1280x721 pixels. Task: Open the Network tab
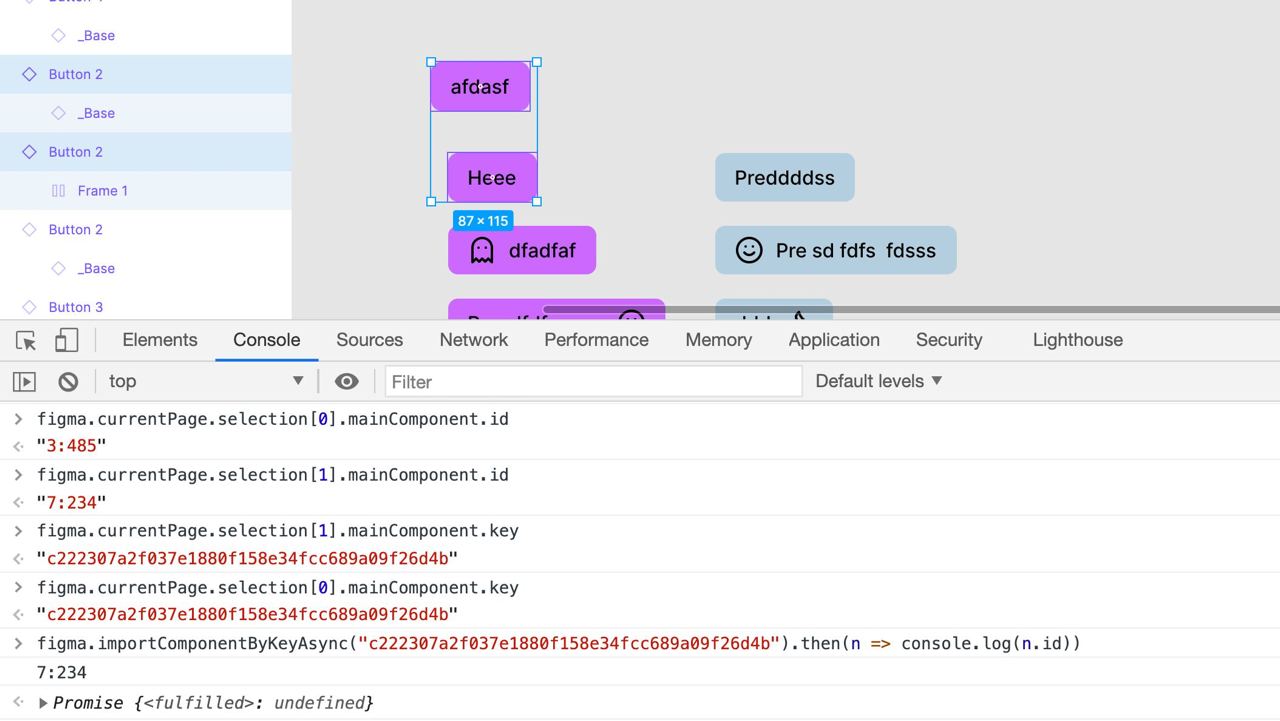474,340
